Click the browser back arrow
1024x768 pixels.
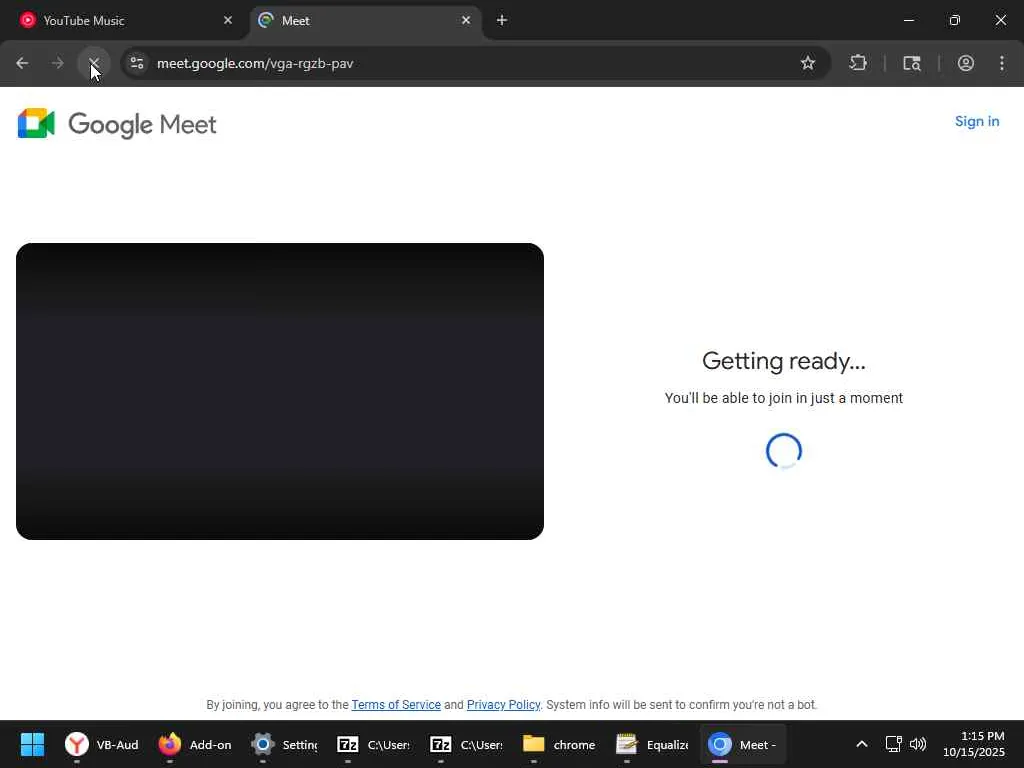coord(22,63)
